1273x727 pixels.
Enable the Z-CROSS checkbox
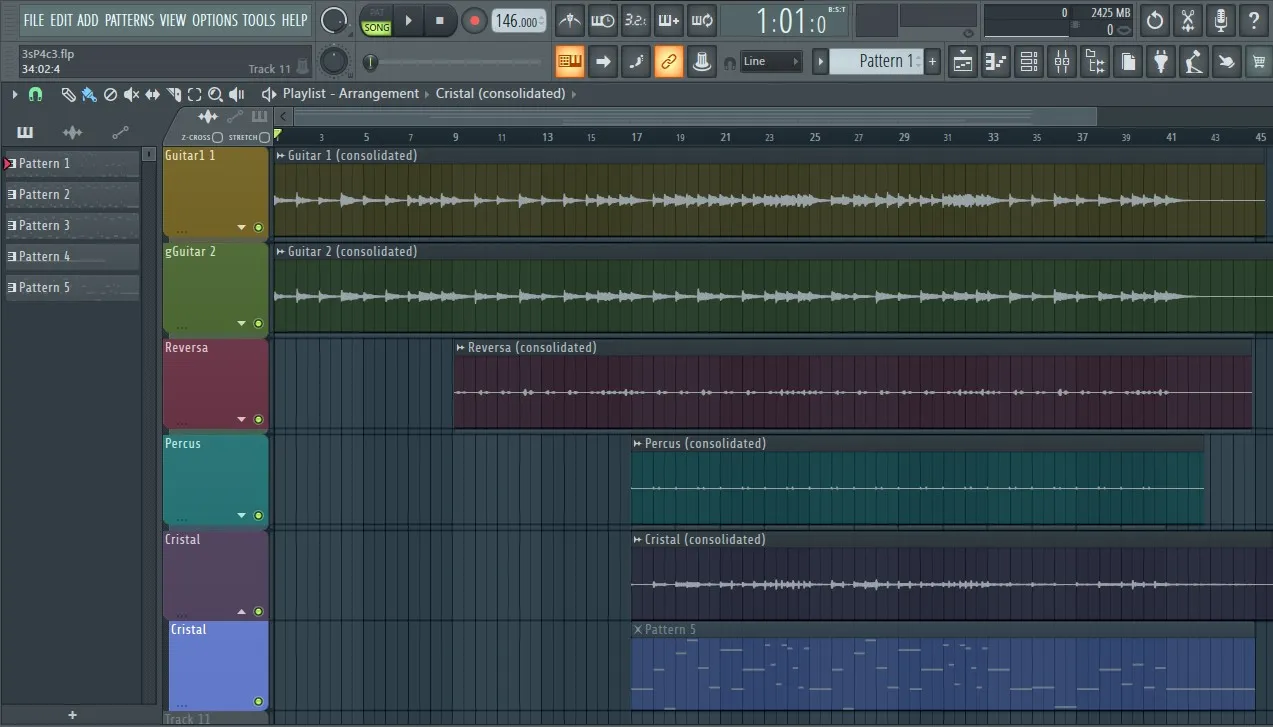(217, 137)
